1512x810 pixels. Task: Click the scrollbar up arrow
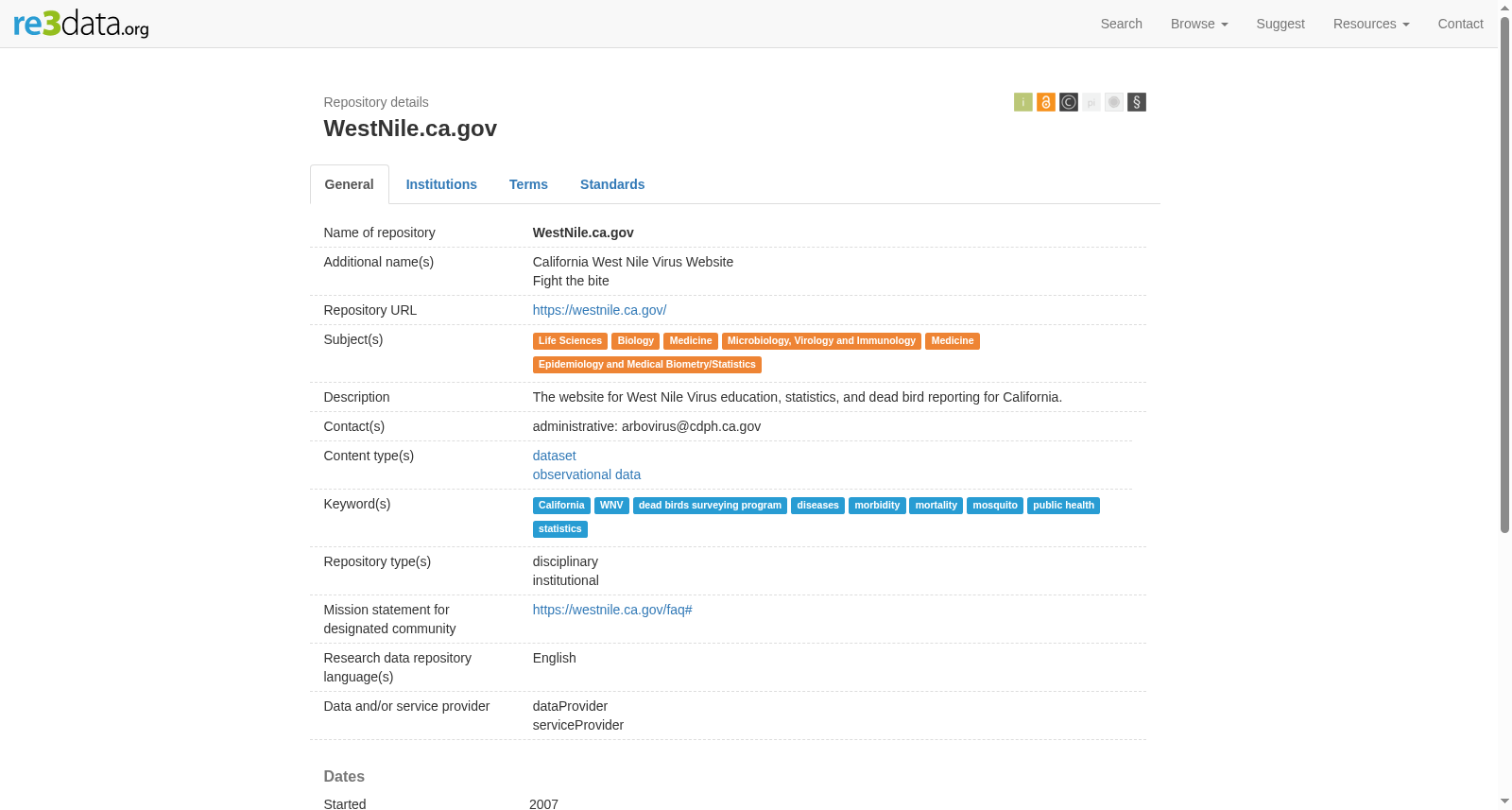tap(1504, 7)
